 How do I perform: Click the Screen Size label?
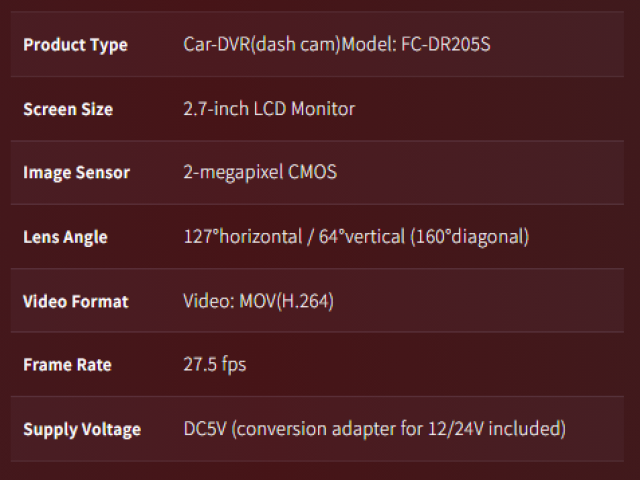[68, 109]
